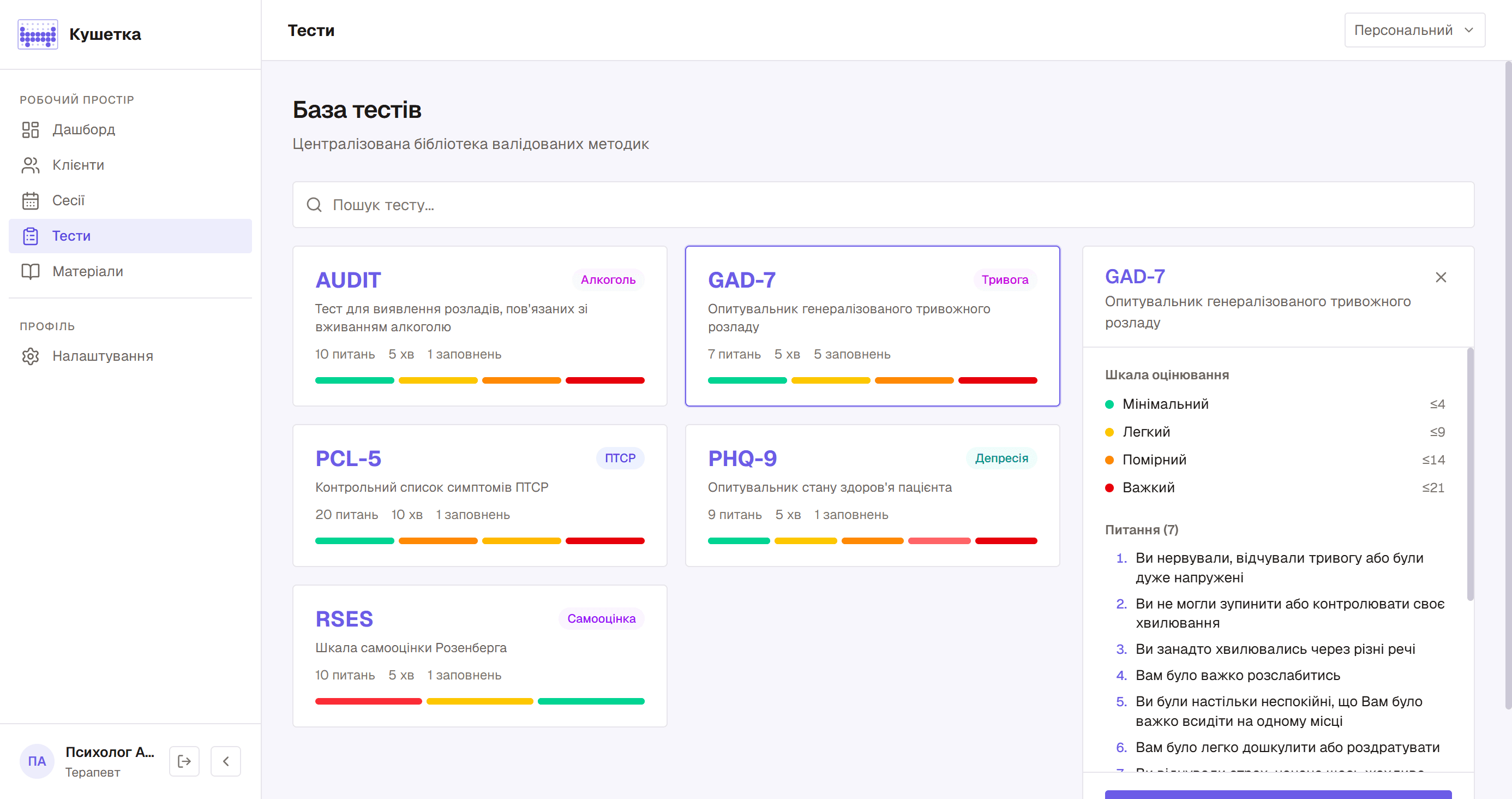The image size is (1512, 799).
Task: Click the Психолог А... user name
Action: [x=110, y=752]
